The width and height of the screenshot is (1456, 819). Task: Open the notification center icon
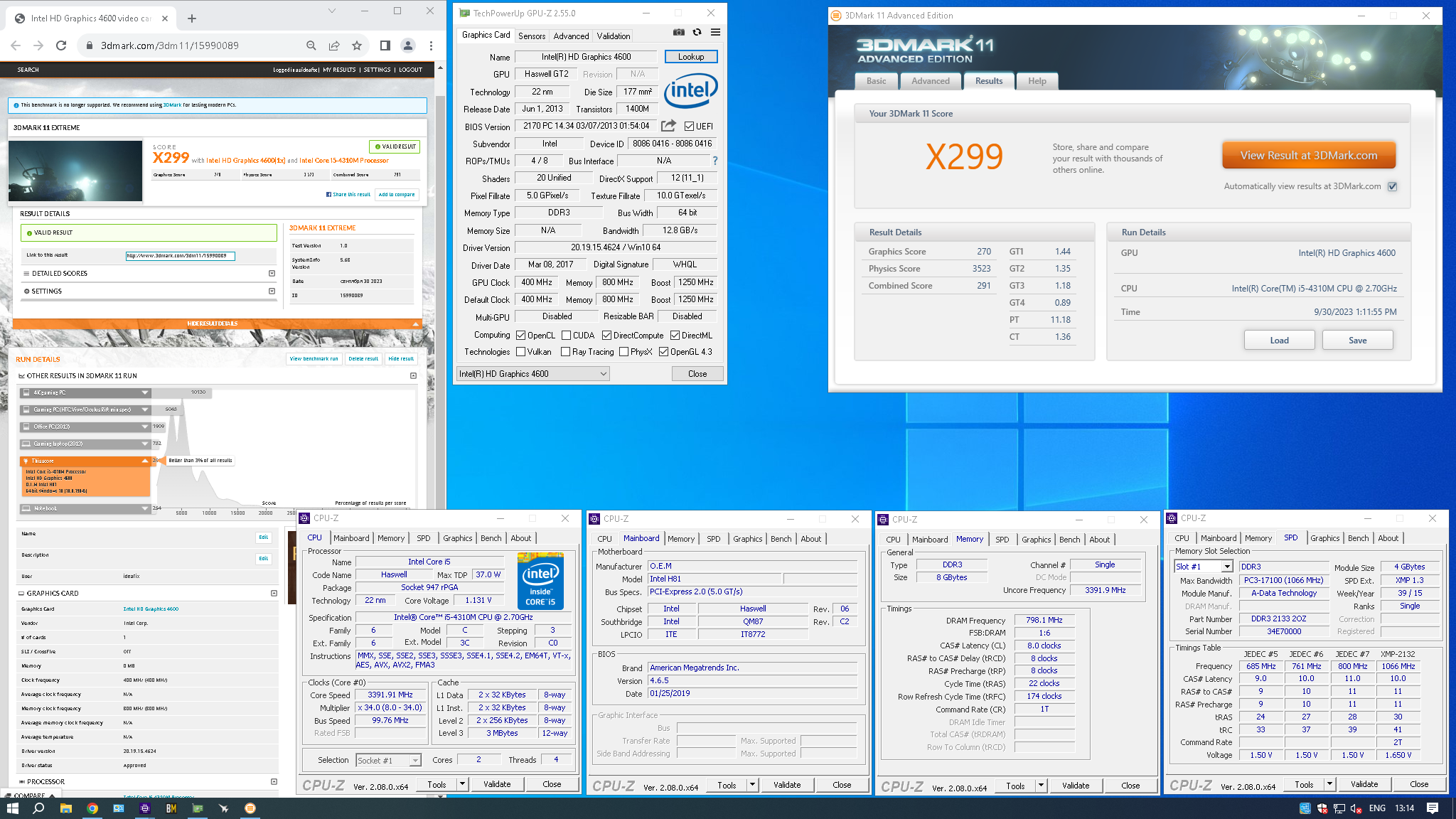pyautogui.click(x=1433, y=808)
